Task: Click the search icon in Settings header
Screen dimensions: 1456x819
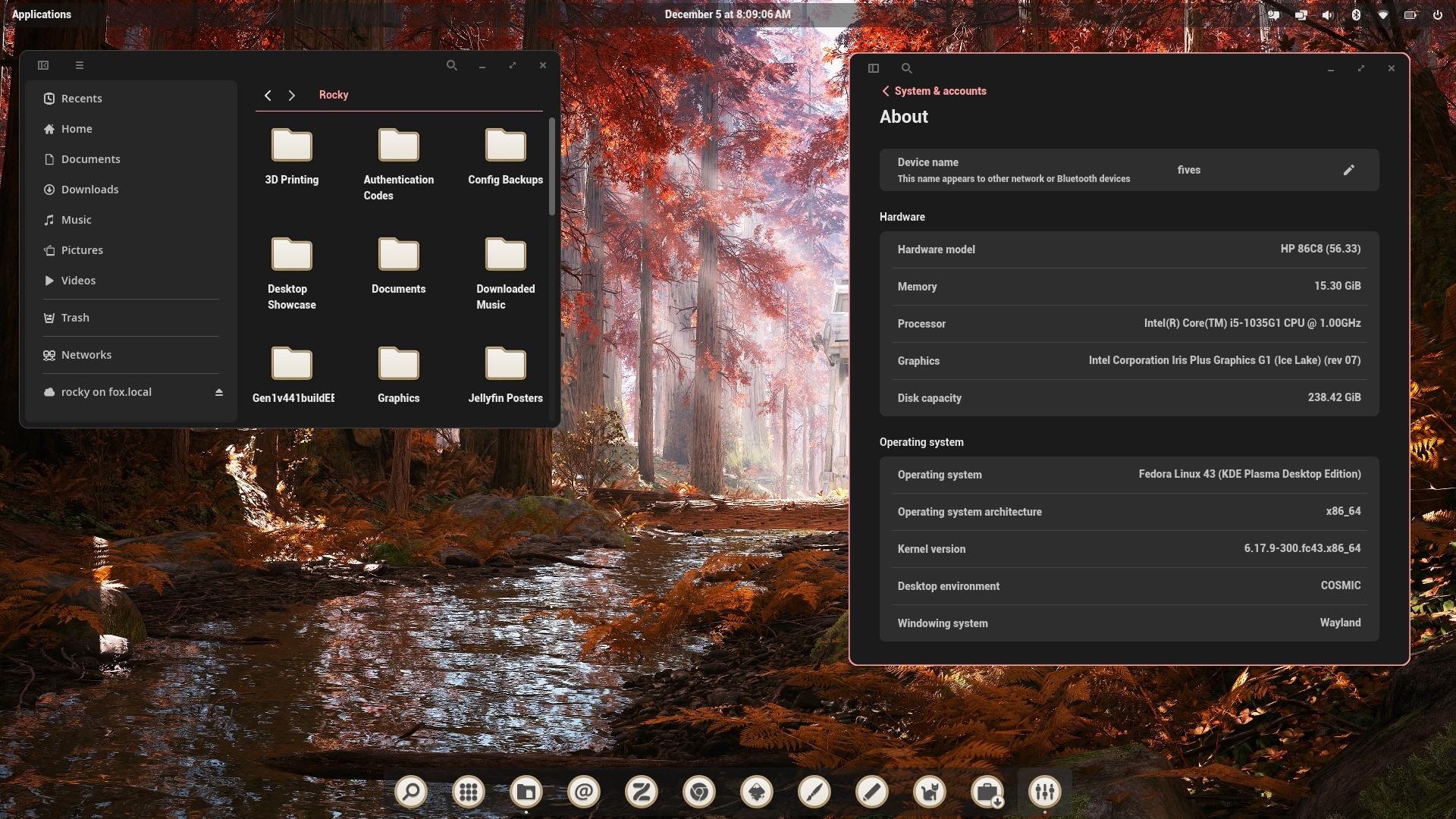Action: click(906, 68)
